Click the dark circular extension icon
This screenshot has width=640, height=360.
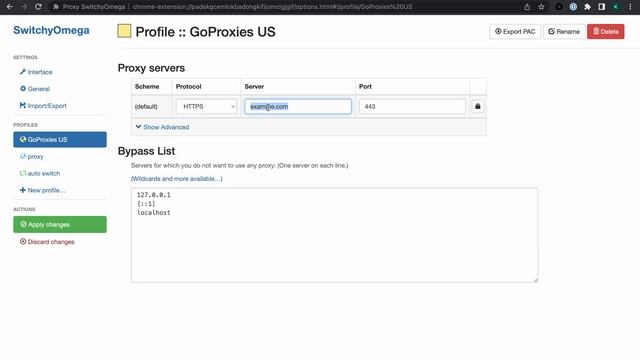[559, 7]
